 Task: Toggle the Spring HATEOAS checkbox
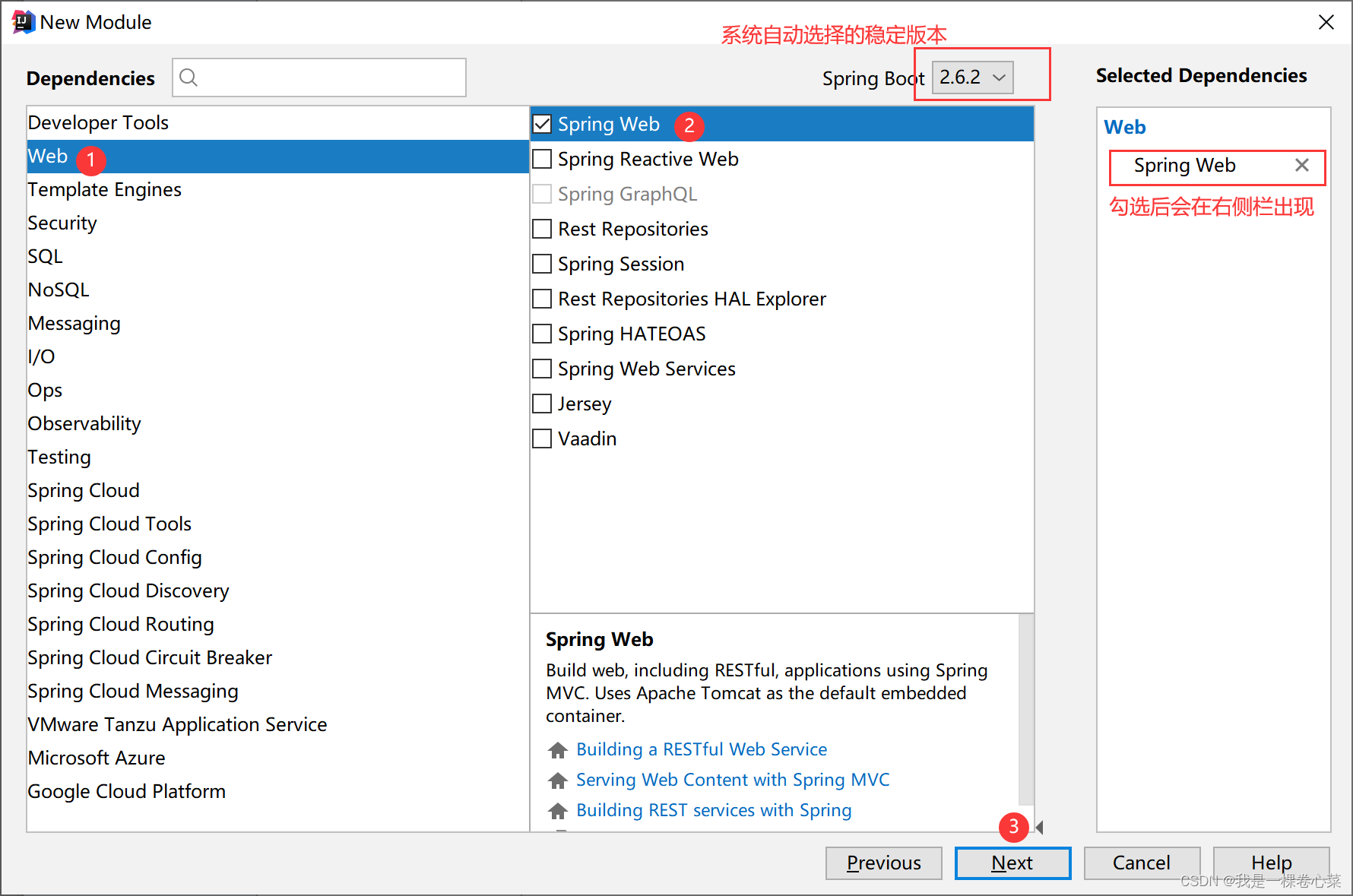click(x=542, y=334)
